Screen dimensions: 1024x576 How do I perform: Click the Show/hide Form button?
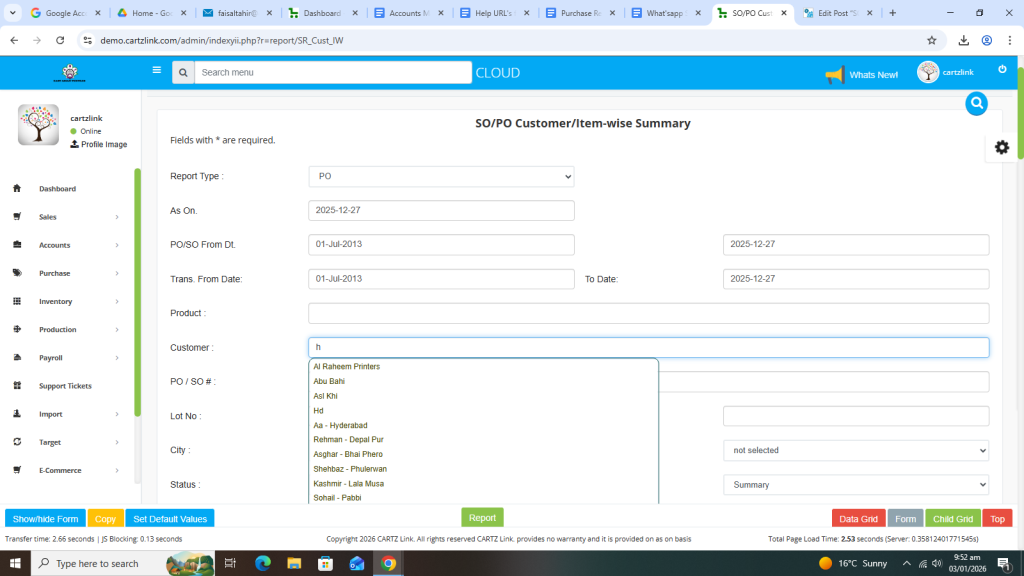pyautogui.click(x=45, y=519)
